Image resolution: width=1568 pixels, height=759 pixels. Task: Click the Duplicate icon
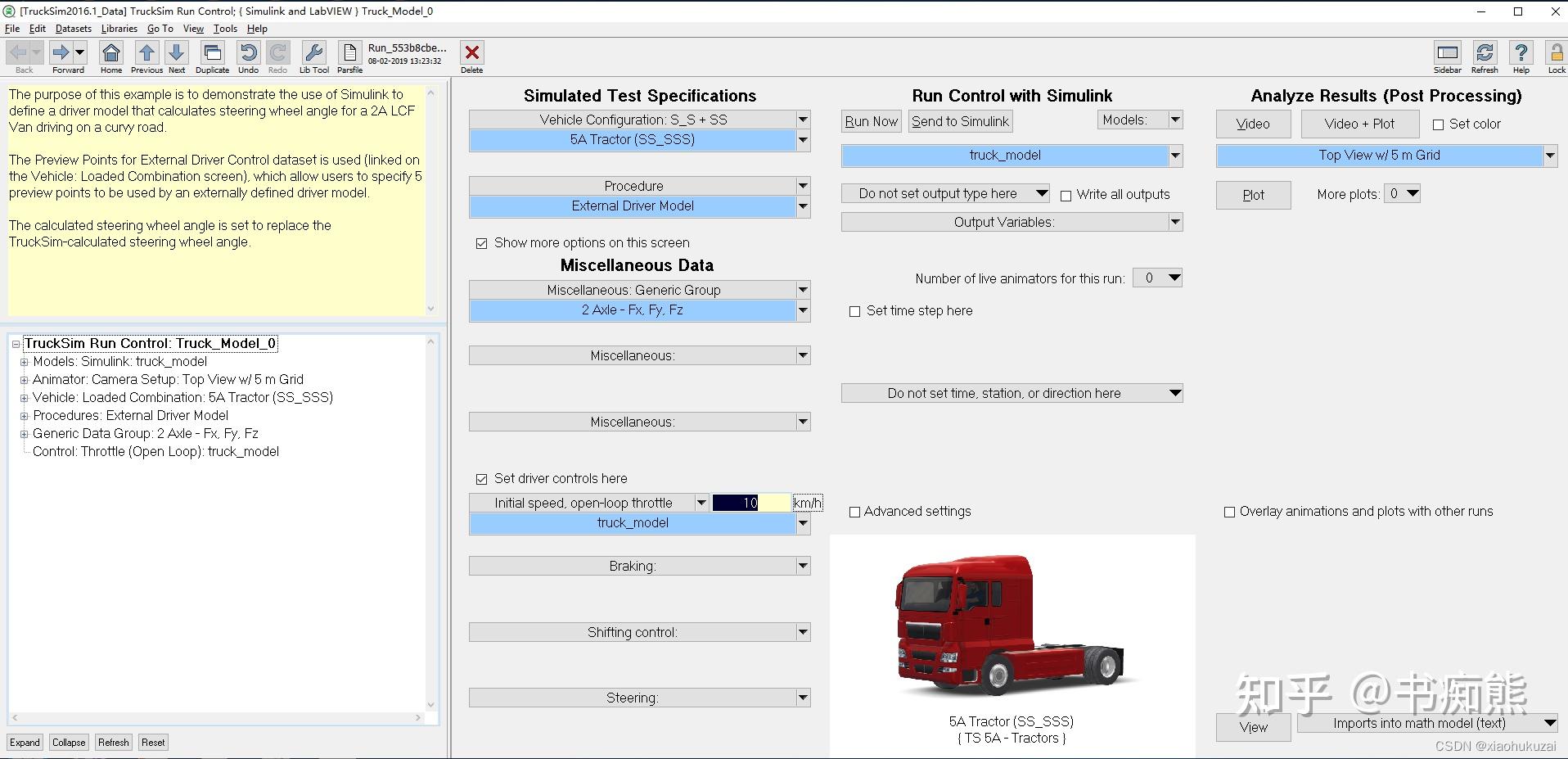coord(212,53)
